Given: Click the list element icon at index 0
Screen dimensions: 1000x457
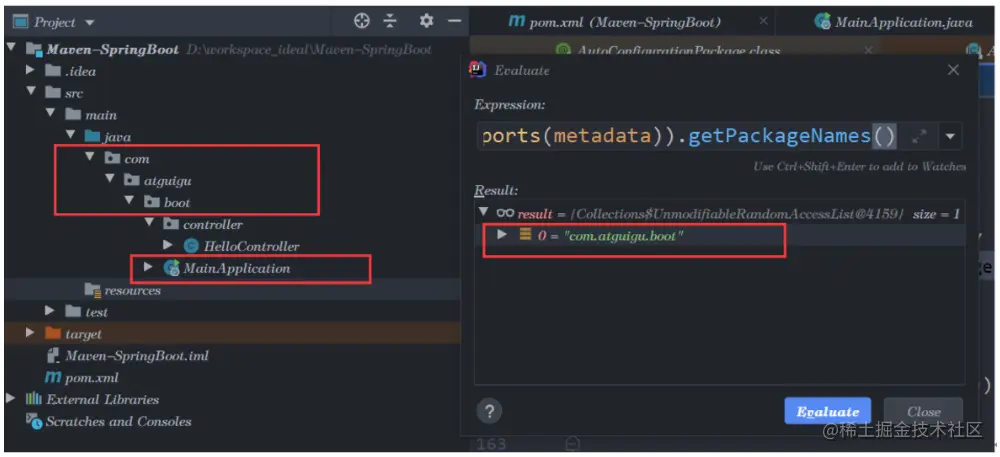Looking at the screenshot, I should tap(526, 235).
